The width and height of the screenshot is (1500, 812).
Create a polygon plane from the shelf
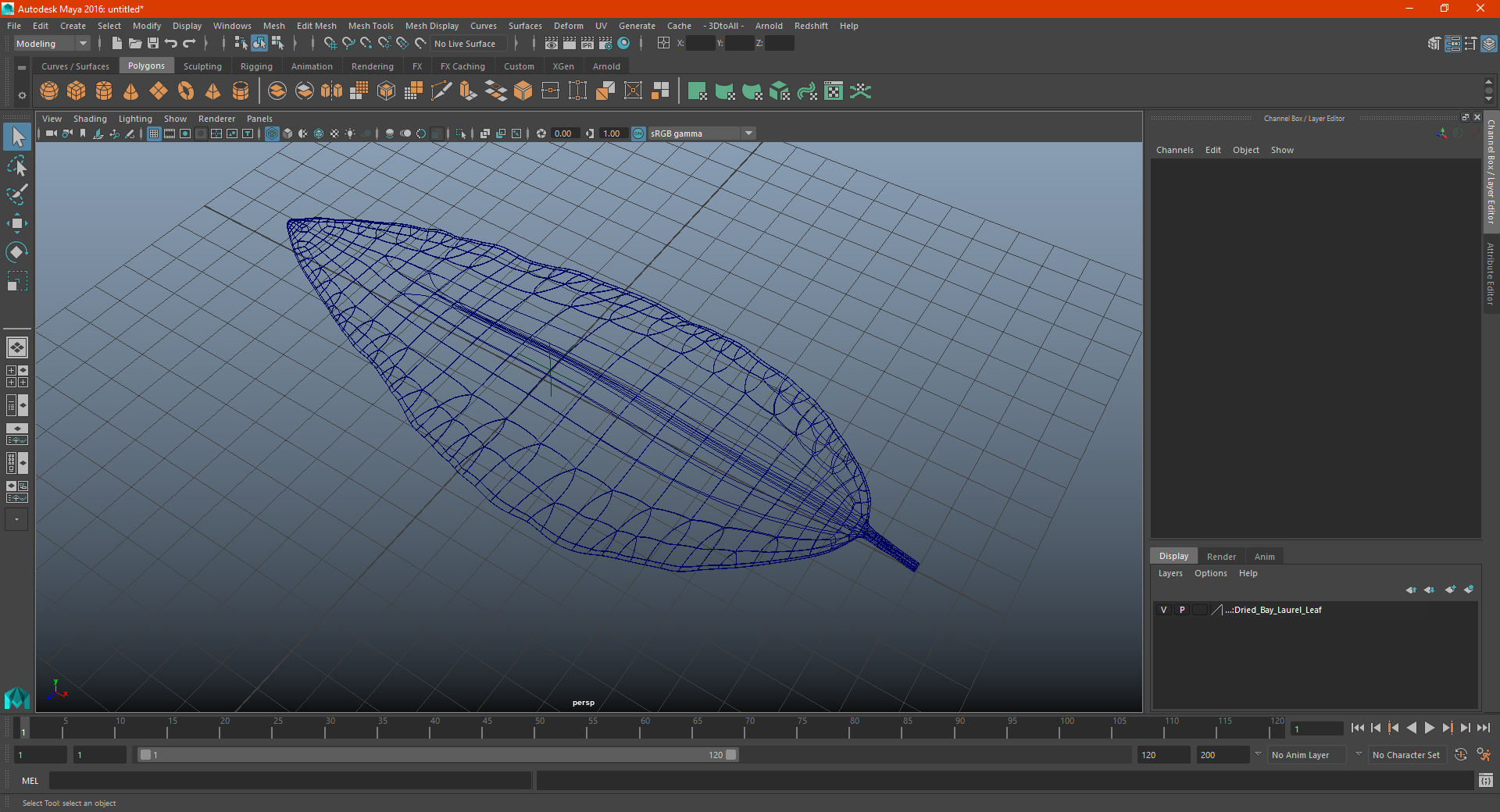(x=159, y=91)
